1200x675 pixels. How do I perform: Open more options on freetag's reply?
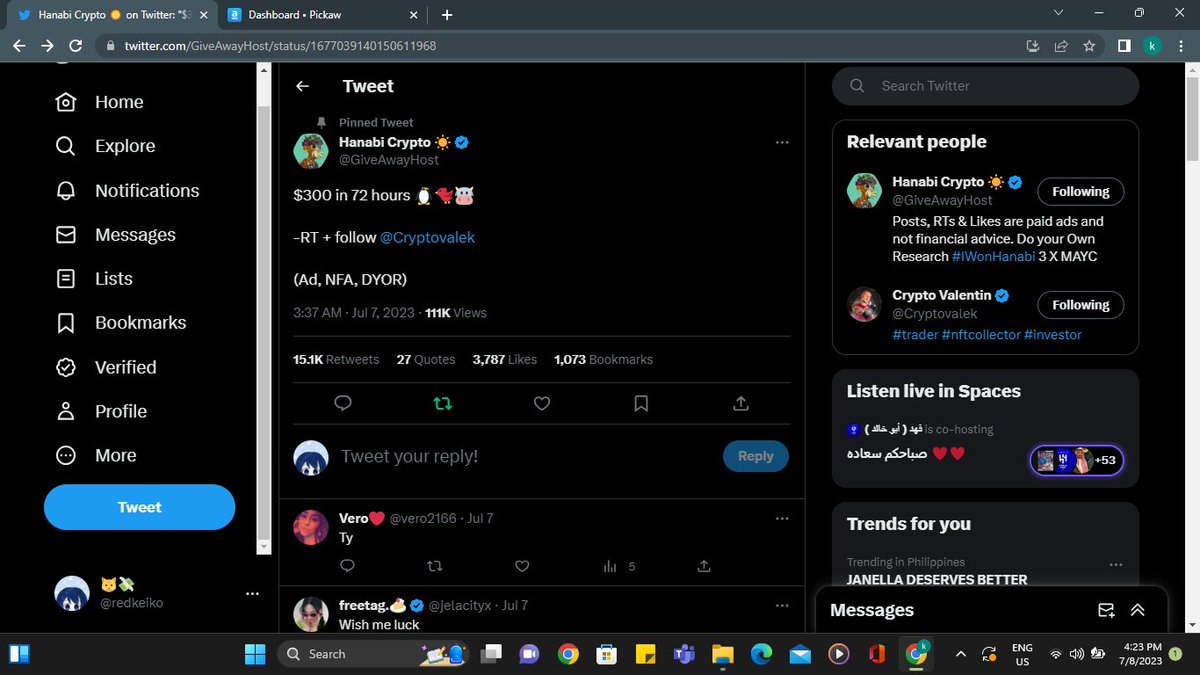(782, 605)
